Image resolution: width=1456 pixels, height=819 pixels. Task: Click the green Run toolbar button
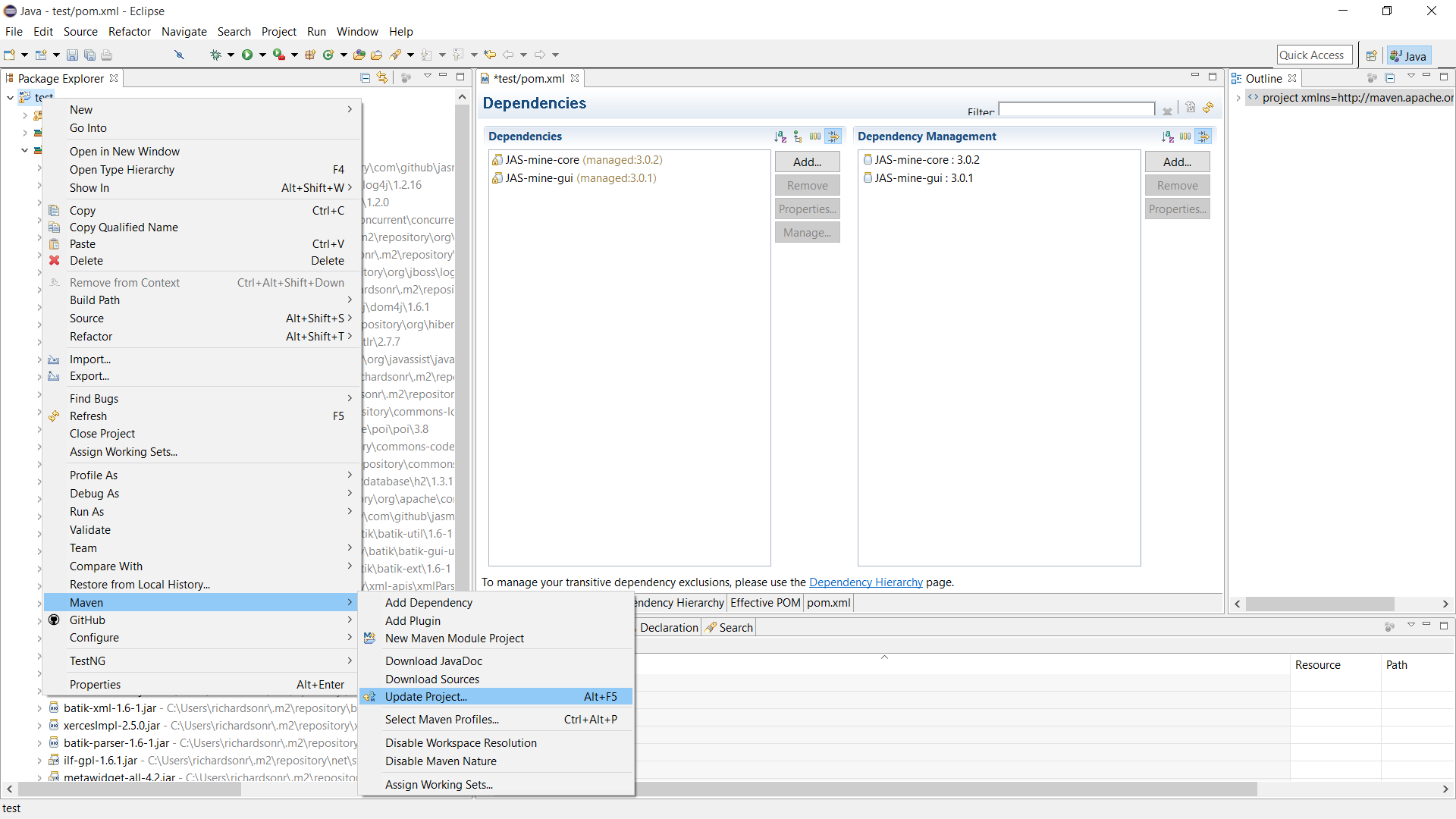click(x=247, y=55)
